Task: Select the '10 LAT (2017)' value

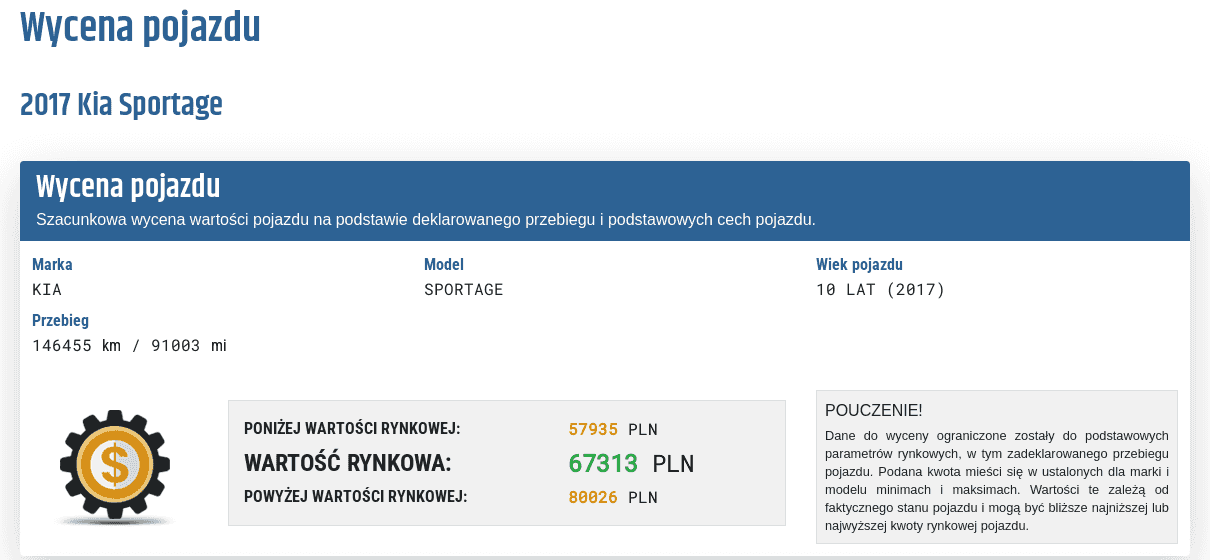Action: pyautogui.click(x=880, y=290)
